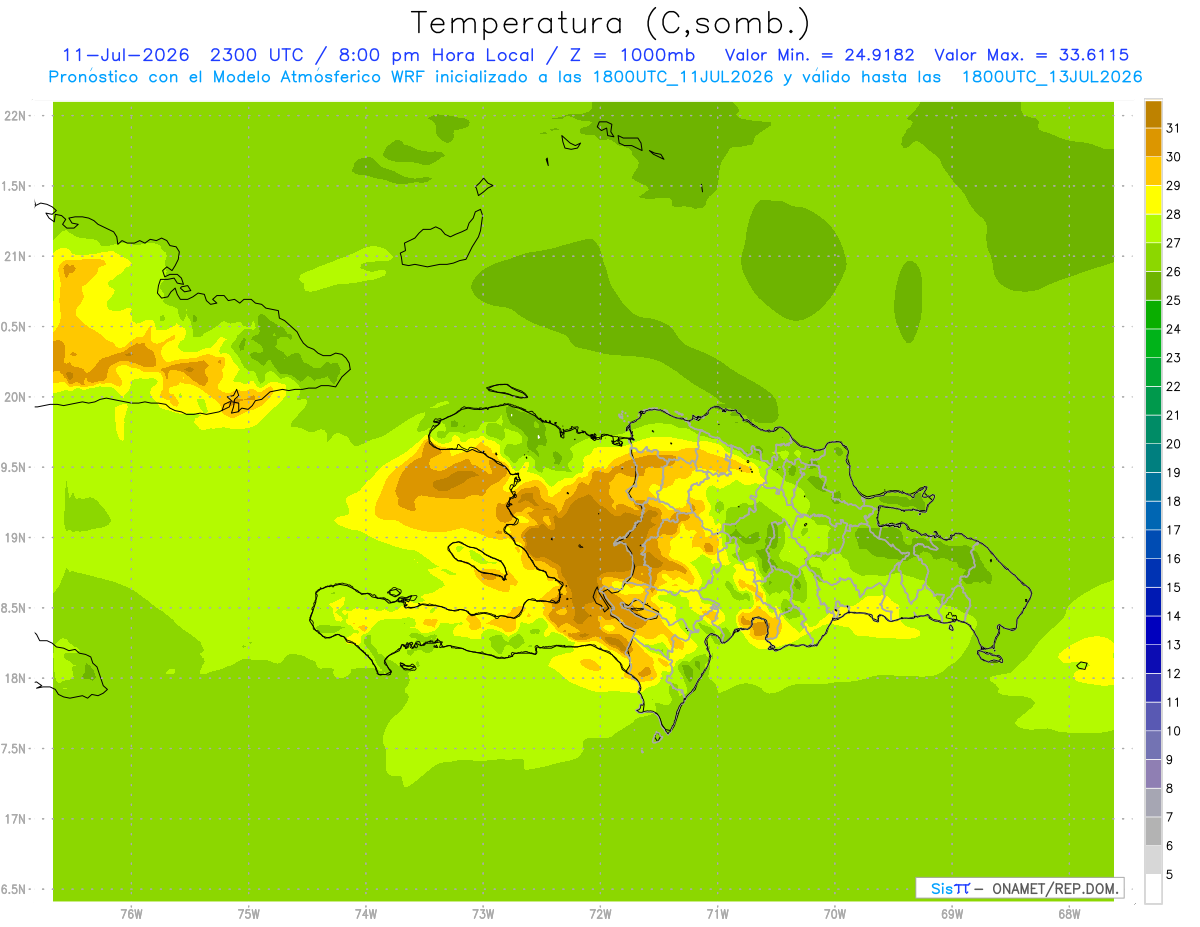Click orange legend swatch between 29 and 30
Image resolution: width=1200 pixels, height=927 pixels.
click(x=1153, y=171)
